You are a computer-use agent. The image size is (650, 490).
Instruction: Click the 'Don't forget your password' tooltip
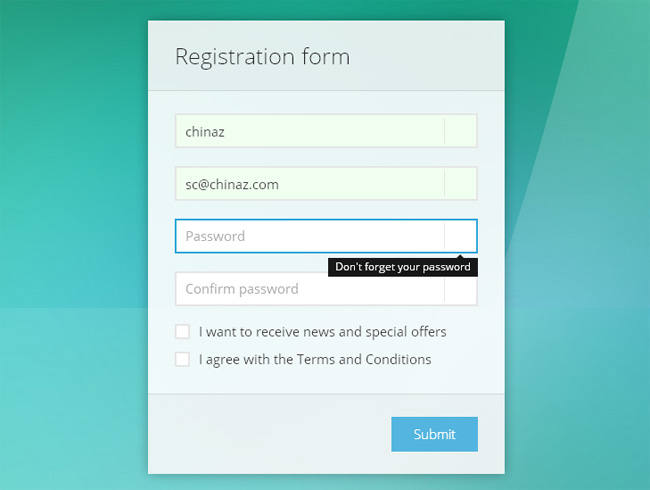tap(402, 267)
